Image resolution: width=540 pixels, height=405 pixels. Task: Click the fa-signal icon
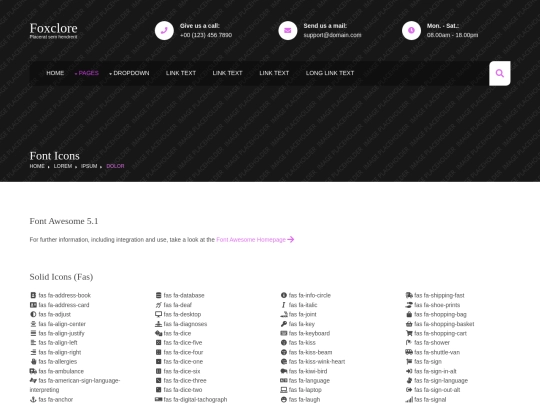pyautogui.click(x=409, y=399)
